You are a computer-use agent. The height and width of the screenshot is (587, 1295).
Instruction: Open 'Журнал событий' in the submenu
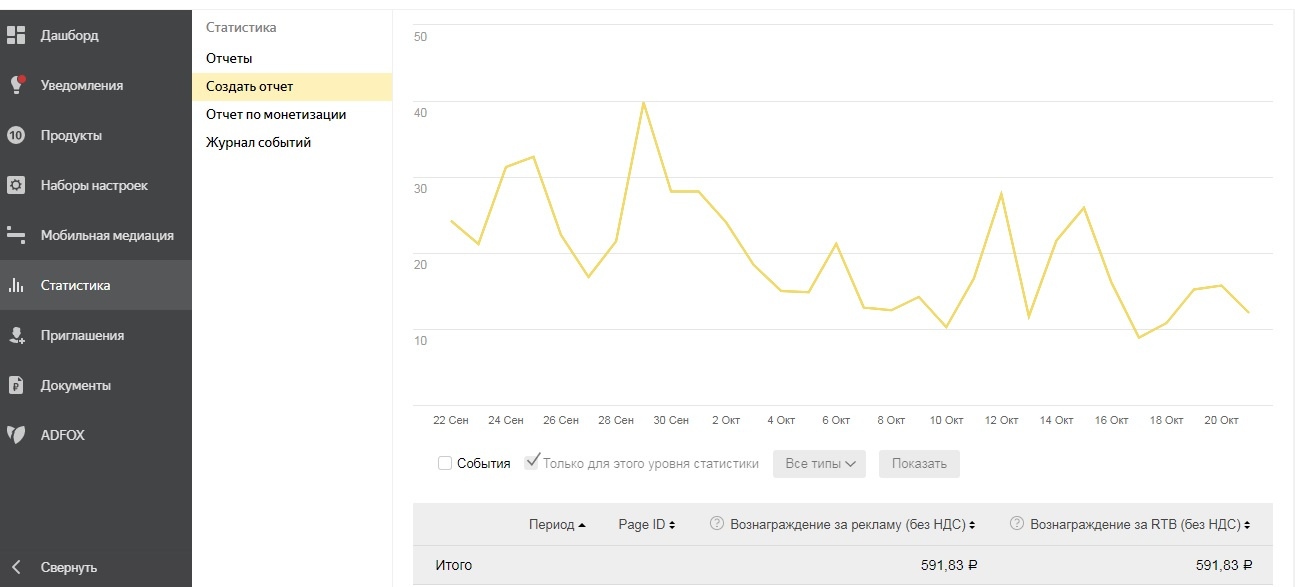pos(258,142)
